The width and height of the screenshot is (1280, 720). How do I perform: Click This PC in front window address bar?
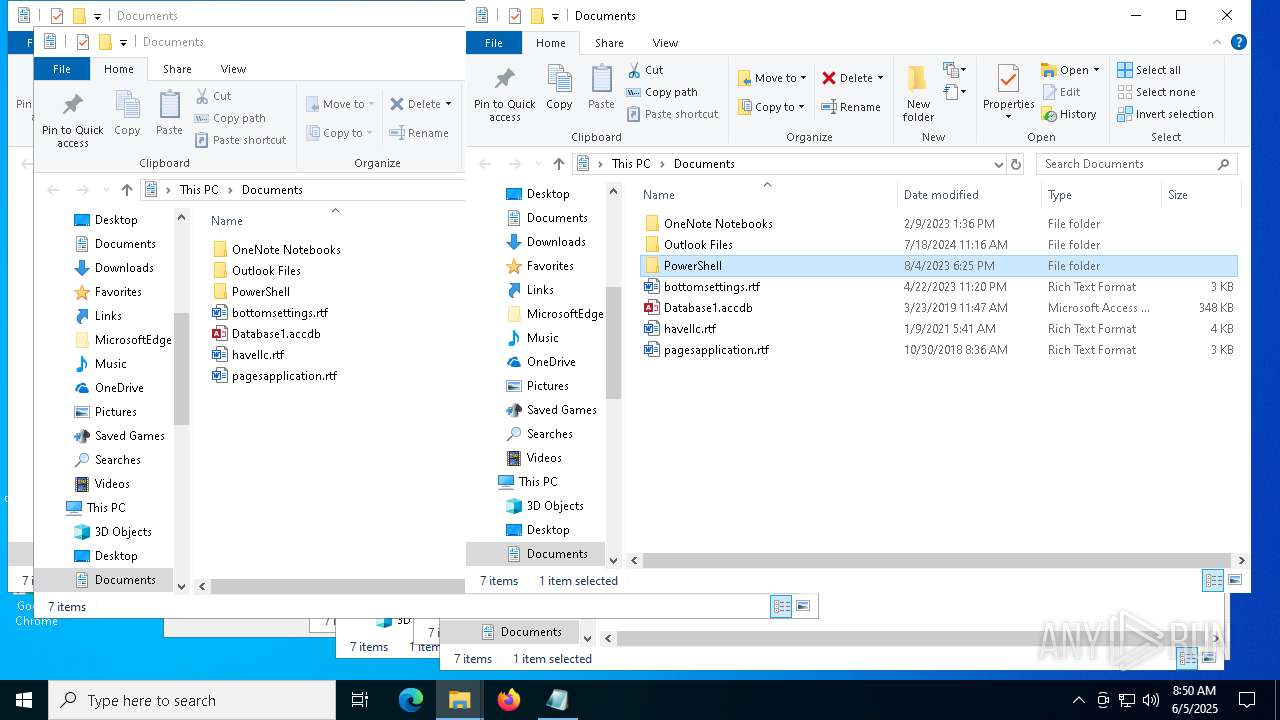pyautogui.click(x=631, y=164)
